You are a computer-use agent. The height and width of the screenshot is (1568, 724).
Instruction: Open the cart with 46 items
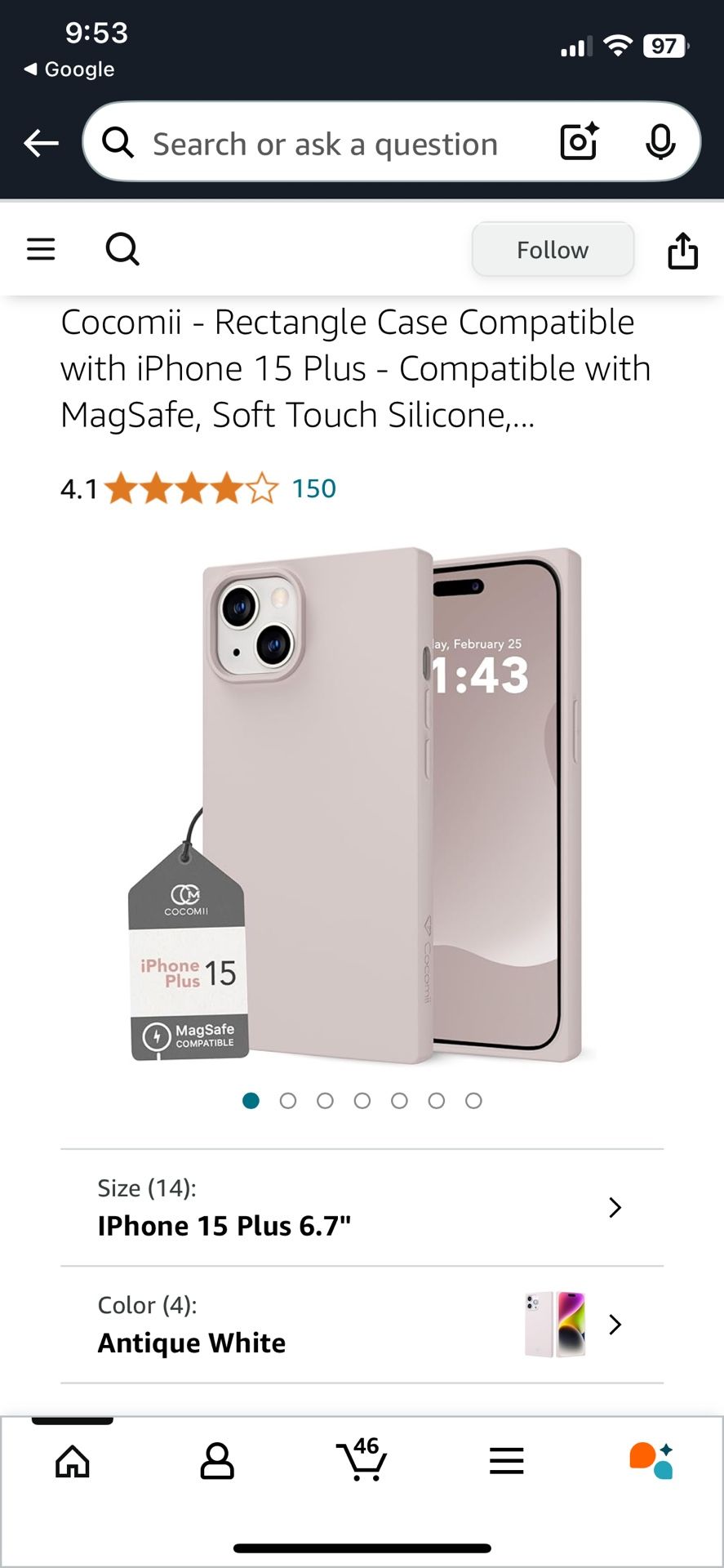[x=362, y=1459]
